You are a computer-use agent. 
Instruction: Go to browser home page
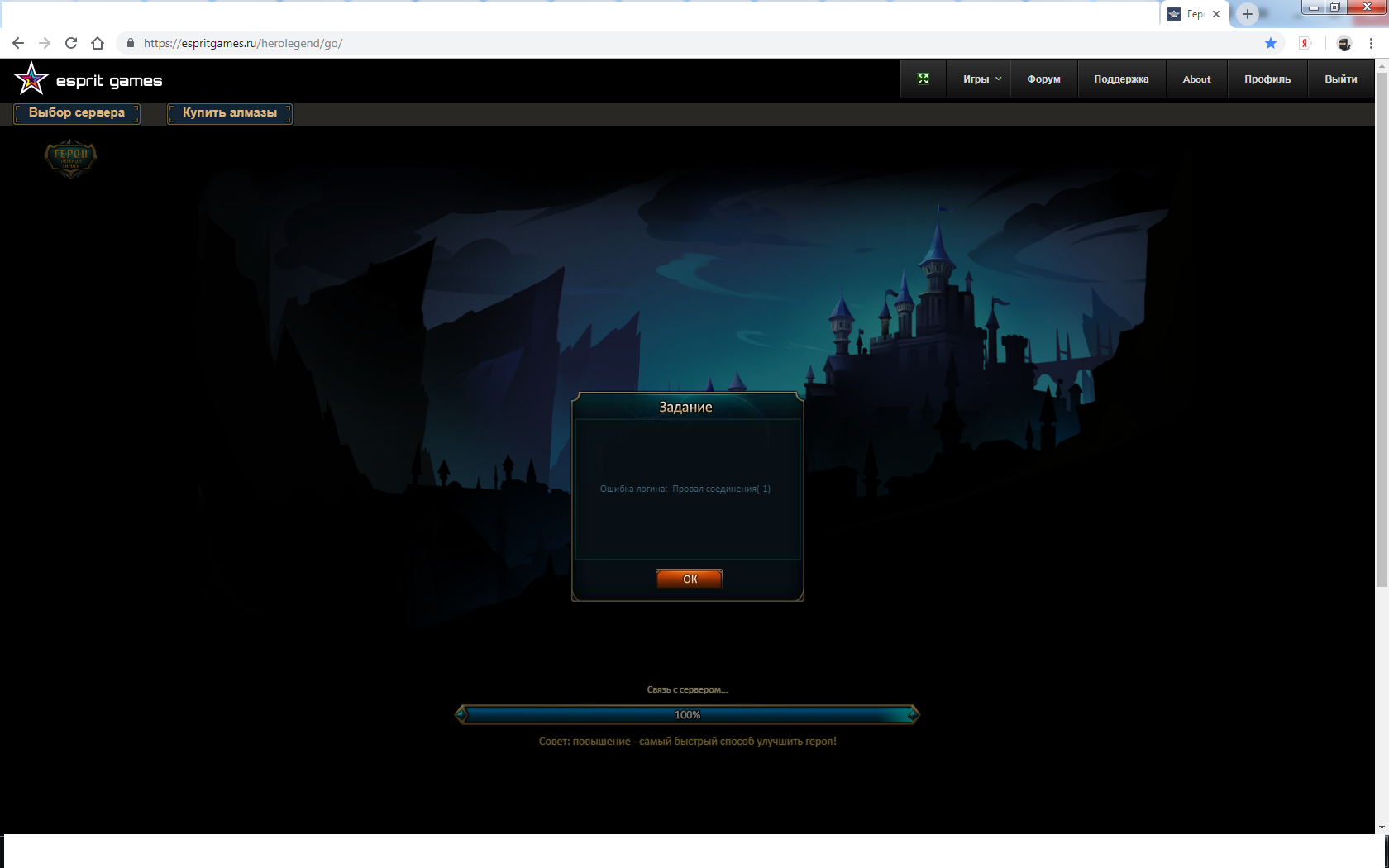coord(98,43)
